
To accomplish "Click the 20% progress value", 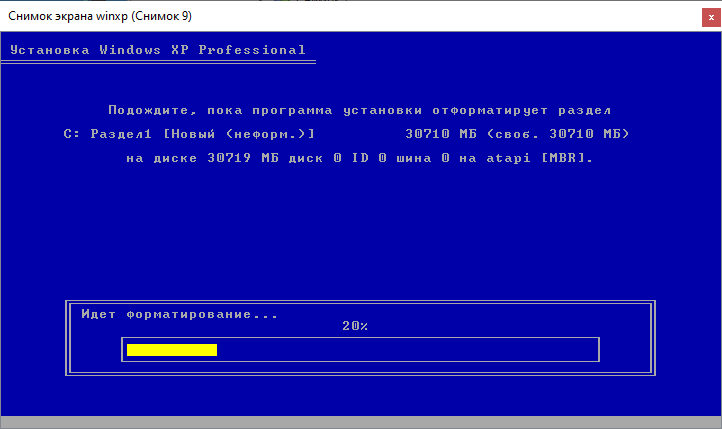I will pos(355,326).
